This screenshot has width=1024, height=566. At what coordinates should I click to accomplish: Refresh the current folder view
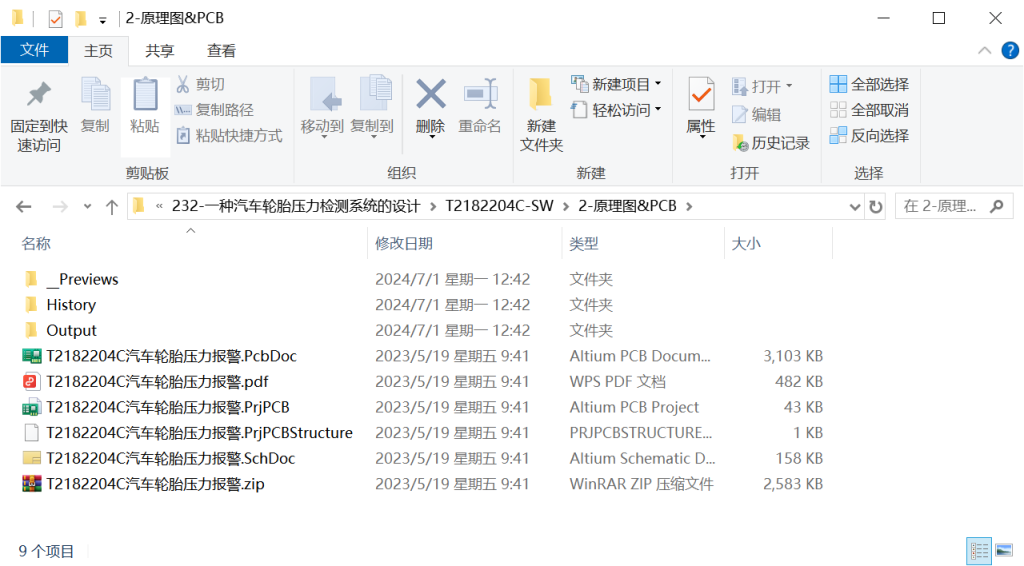(x=876, y=207)
